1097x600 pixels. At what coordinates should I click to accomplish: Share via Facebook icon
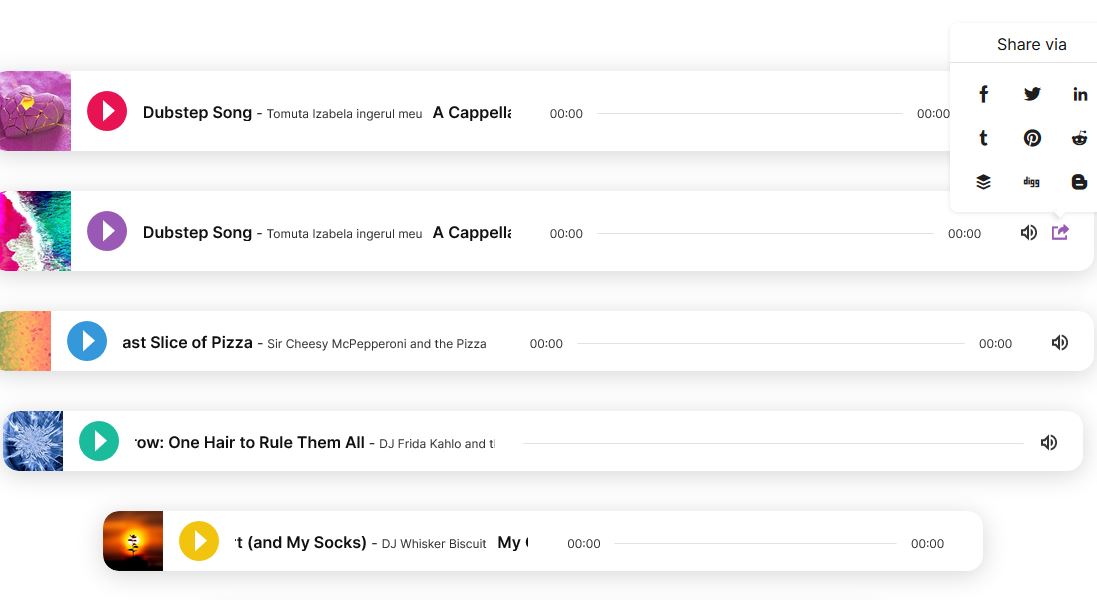pyautogui.click(x=983, y=94)
